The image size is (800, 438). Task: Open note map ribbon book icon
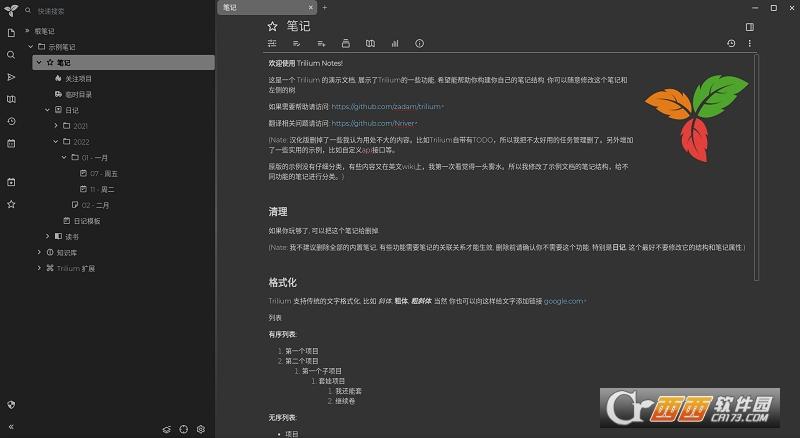(370, 43)
